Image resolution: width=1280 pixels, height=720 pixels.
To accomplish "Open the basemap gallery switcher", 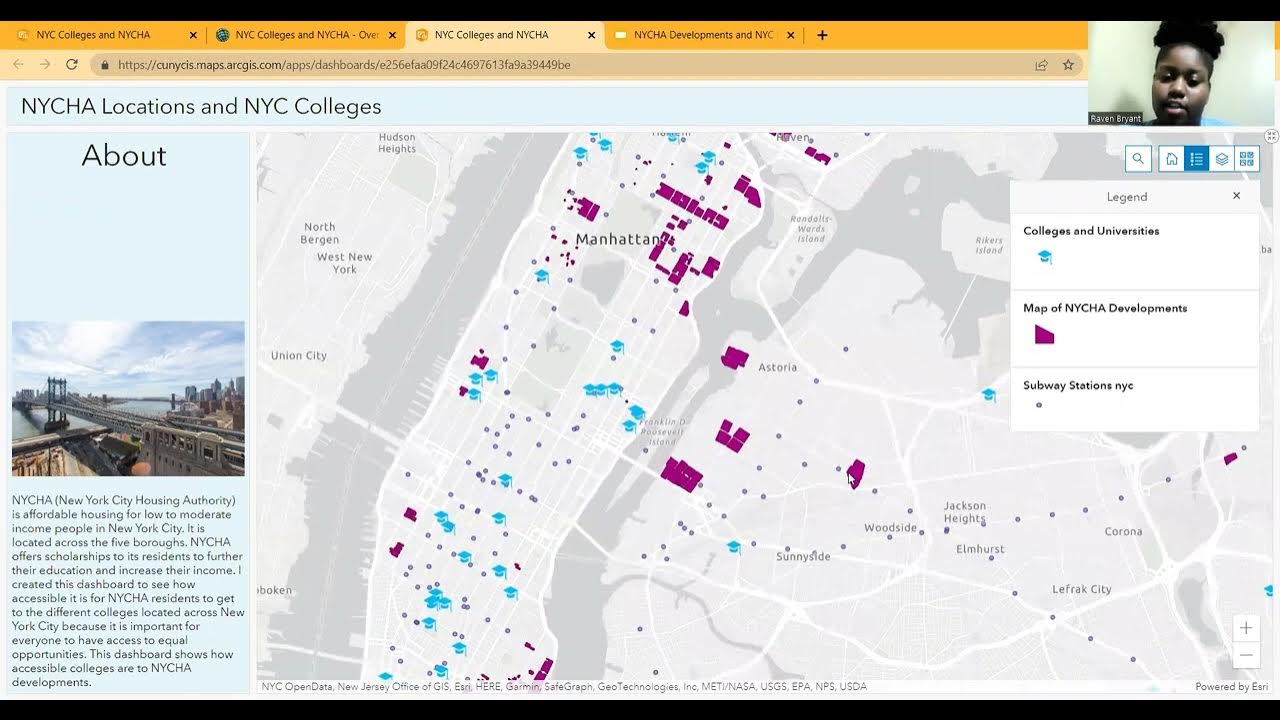I will click(1246, 159).
